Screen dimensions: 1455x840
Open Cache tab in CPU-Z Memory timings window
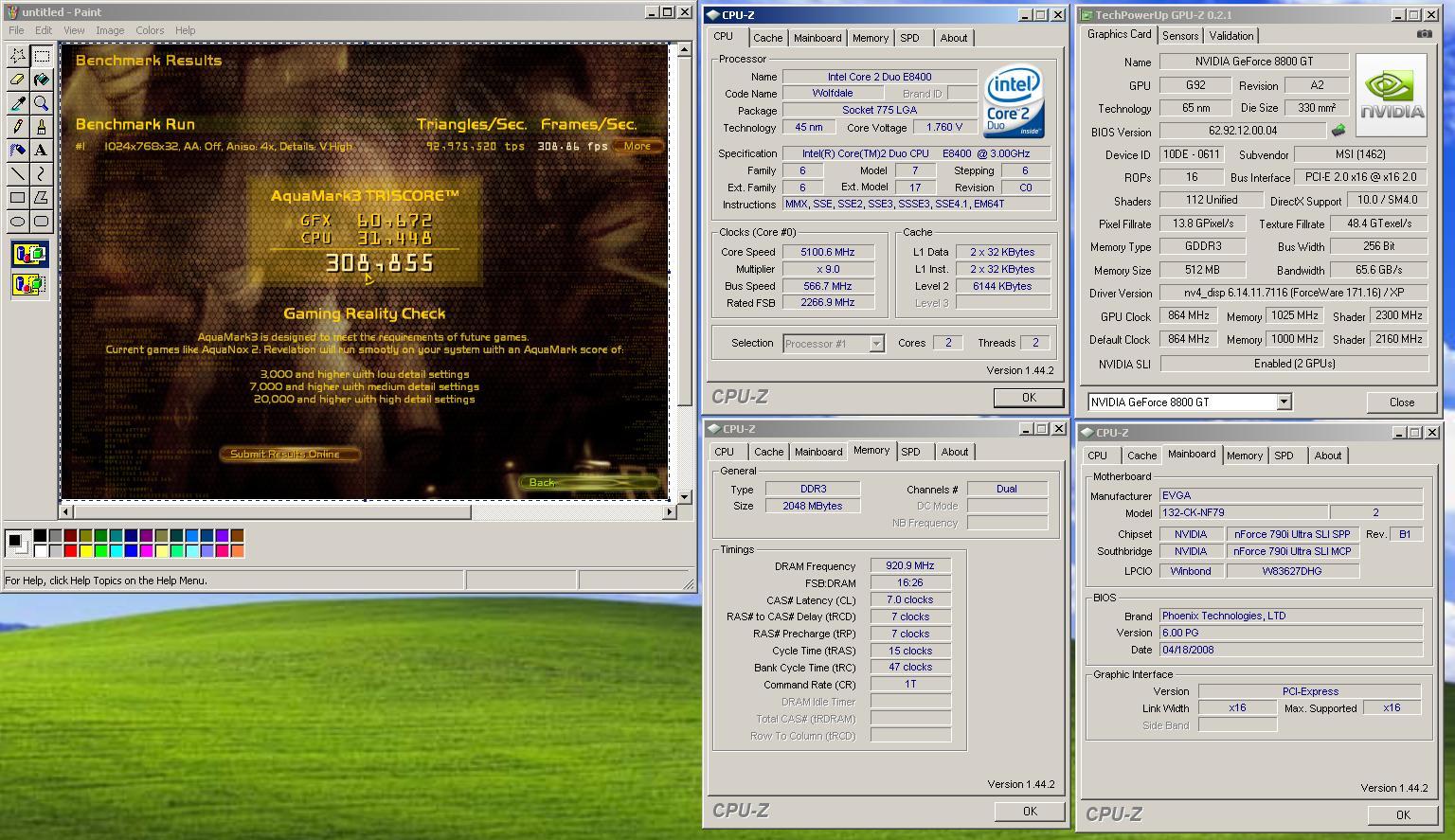[768, 452]
